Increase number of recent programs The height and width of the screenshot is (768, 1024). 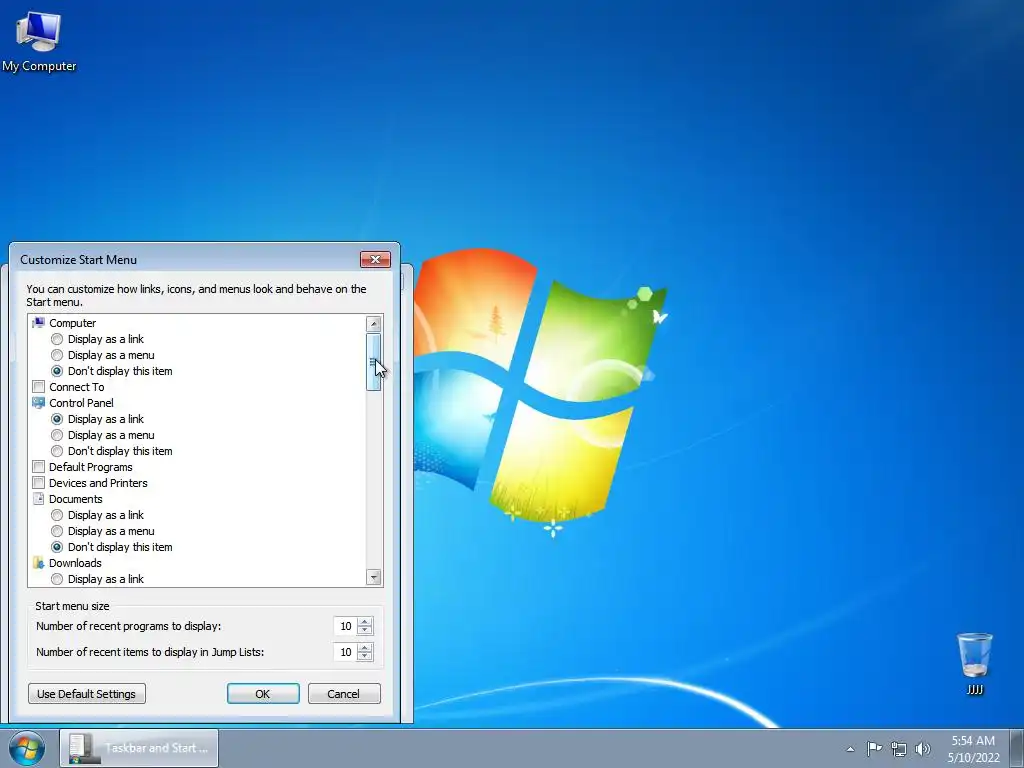(x=365, y=621)
